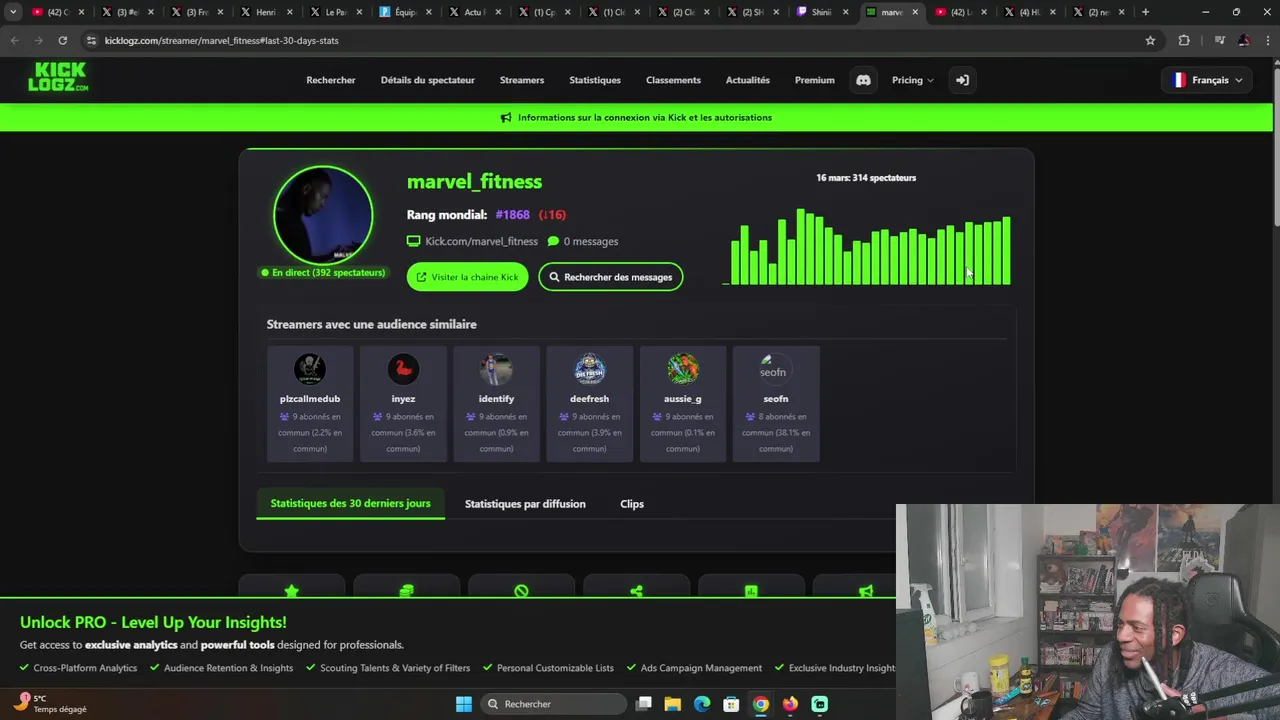Image resolution: width=1280 pixels, height=720 pixels.
Task: Switch to the Clips tab
Action: click(x=632, y=504)
